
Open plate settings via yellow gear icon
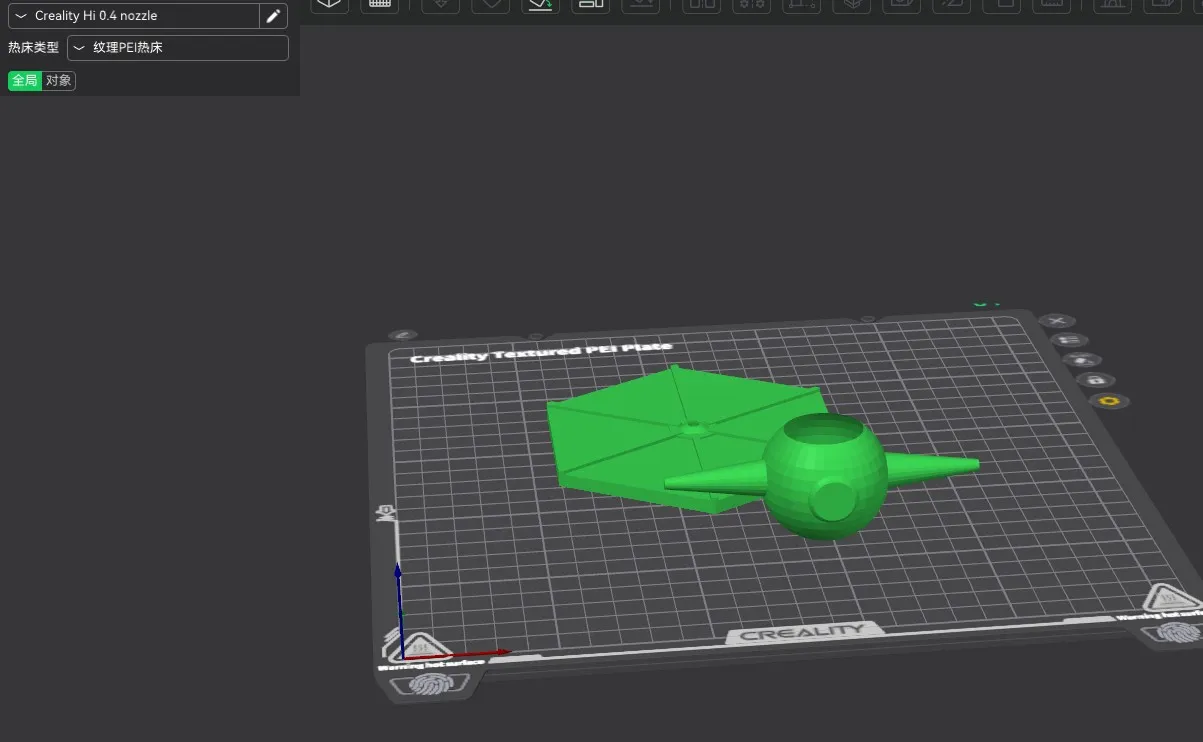tap(1108, 401)
